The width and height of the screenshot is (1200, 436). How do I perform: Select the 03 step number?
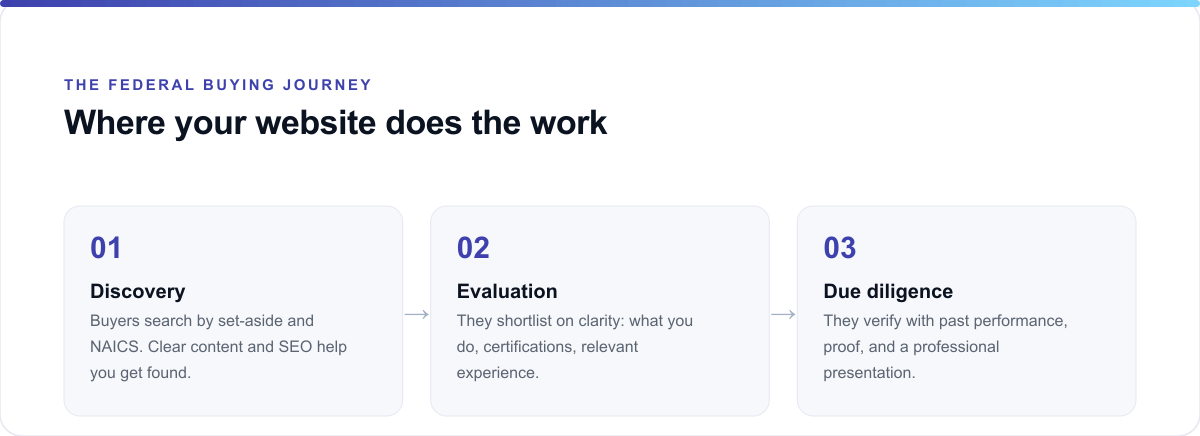point(840,248)
